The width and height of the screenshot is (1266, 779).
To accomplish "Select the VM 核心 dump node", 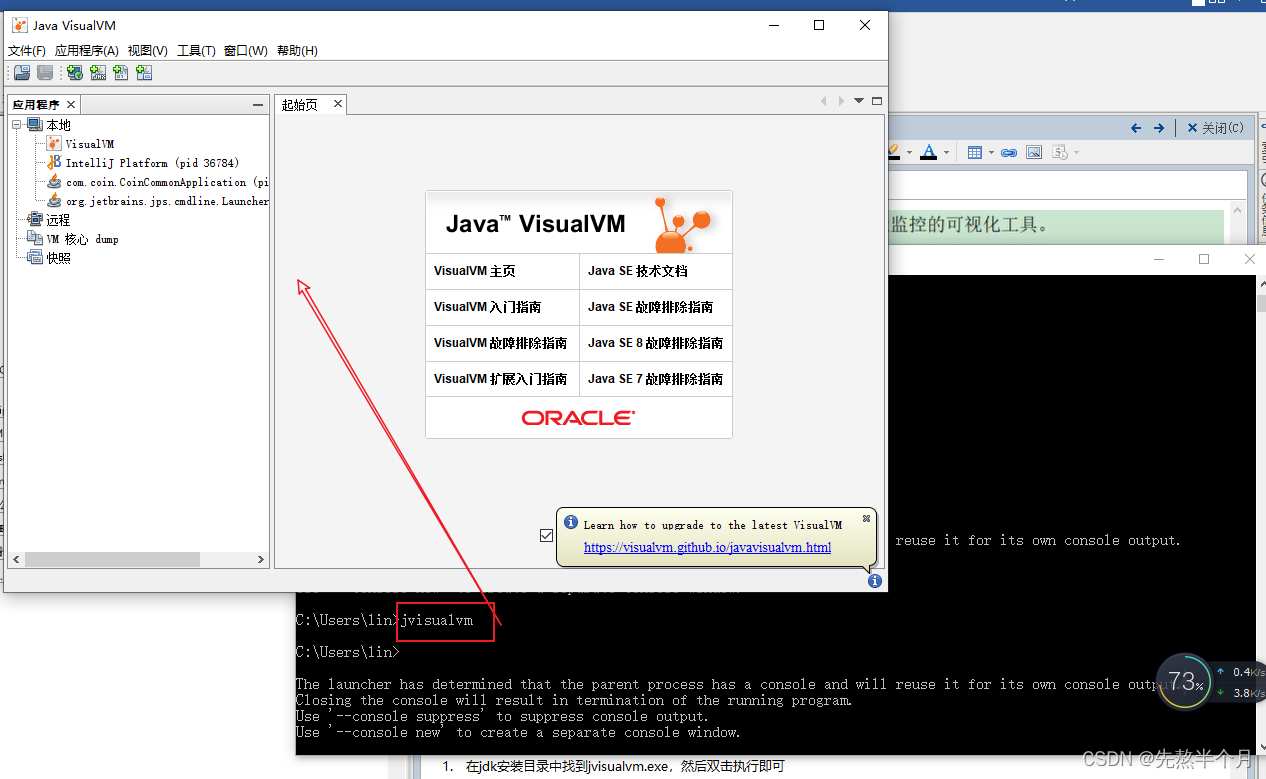I will [73, 239].
